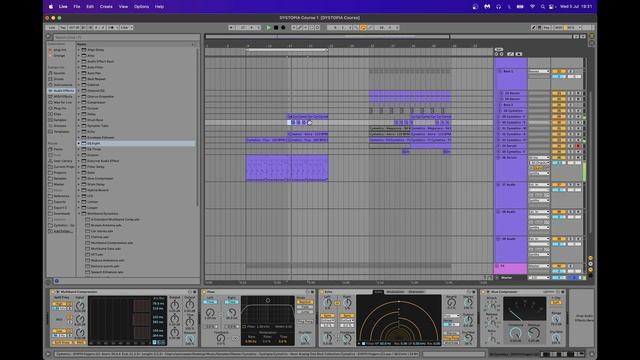
Task: Click Glue Compressor Makeup knob
Action: pyautogui.click(x=534, y=333)
